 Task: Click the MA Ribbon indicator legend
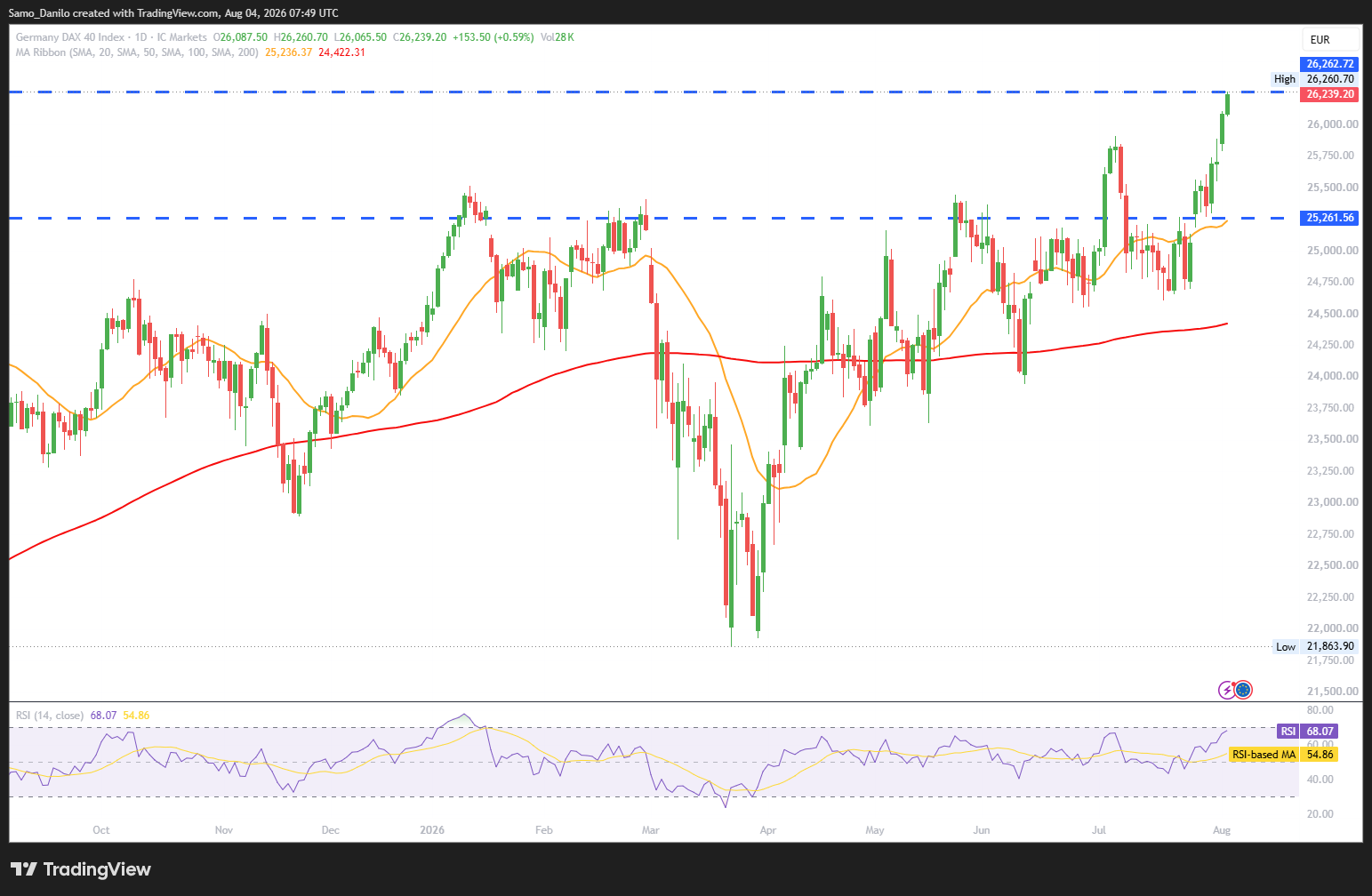[137, 52]
